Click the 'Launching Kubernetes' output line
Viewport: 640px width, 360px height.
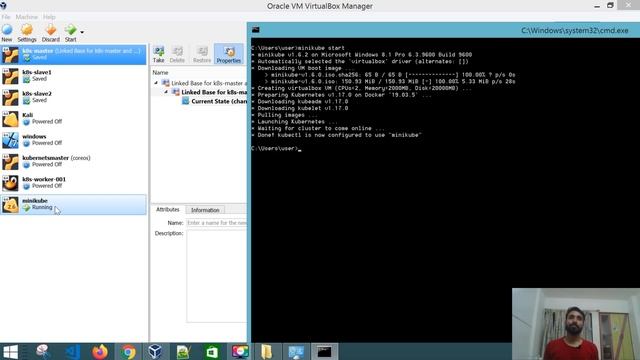[295, 122]
